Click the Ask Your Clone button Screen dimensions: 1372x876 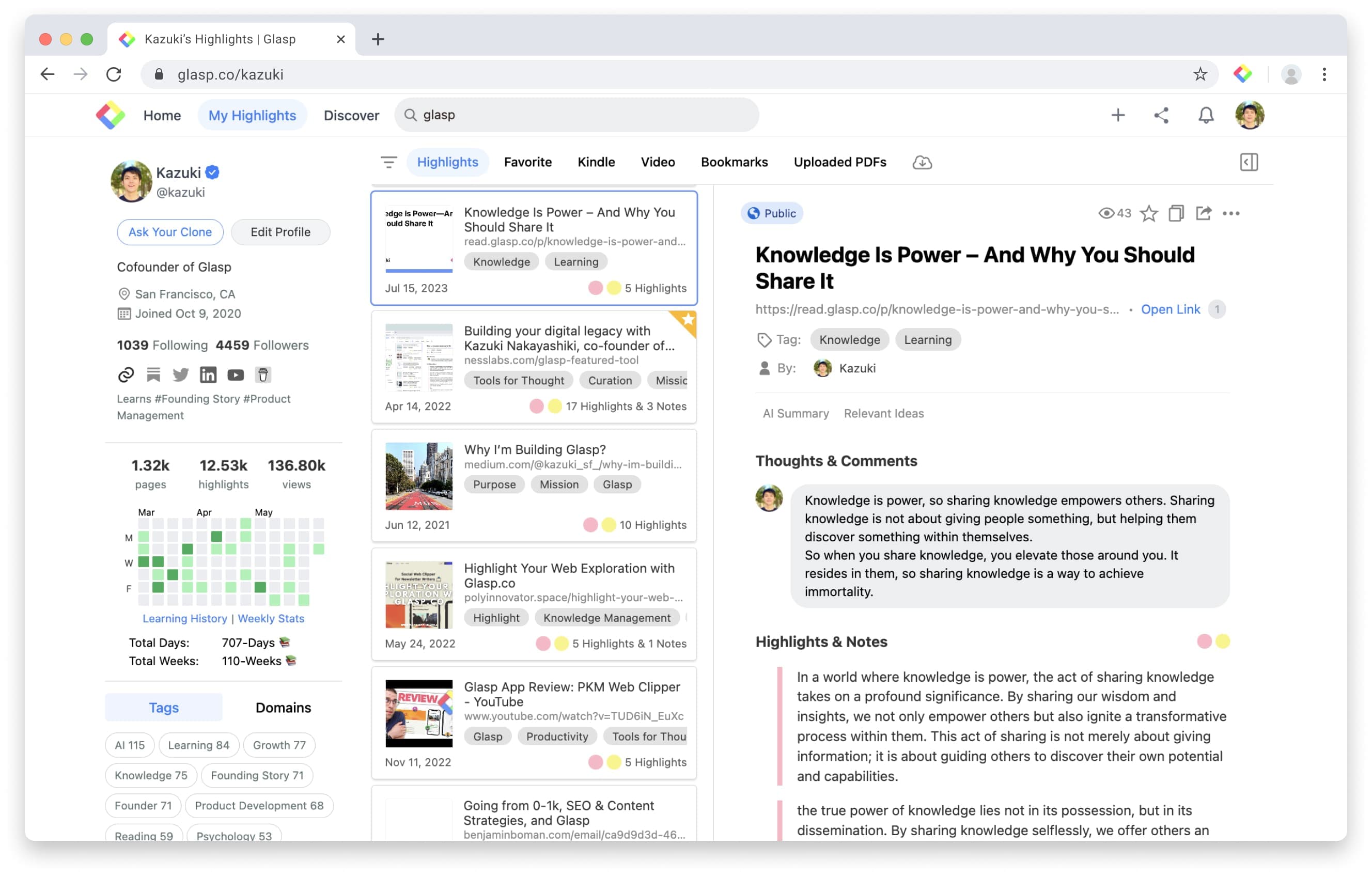pyautogui.click(x=170, y=232)
